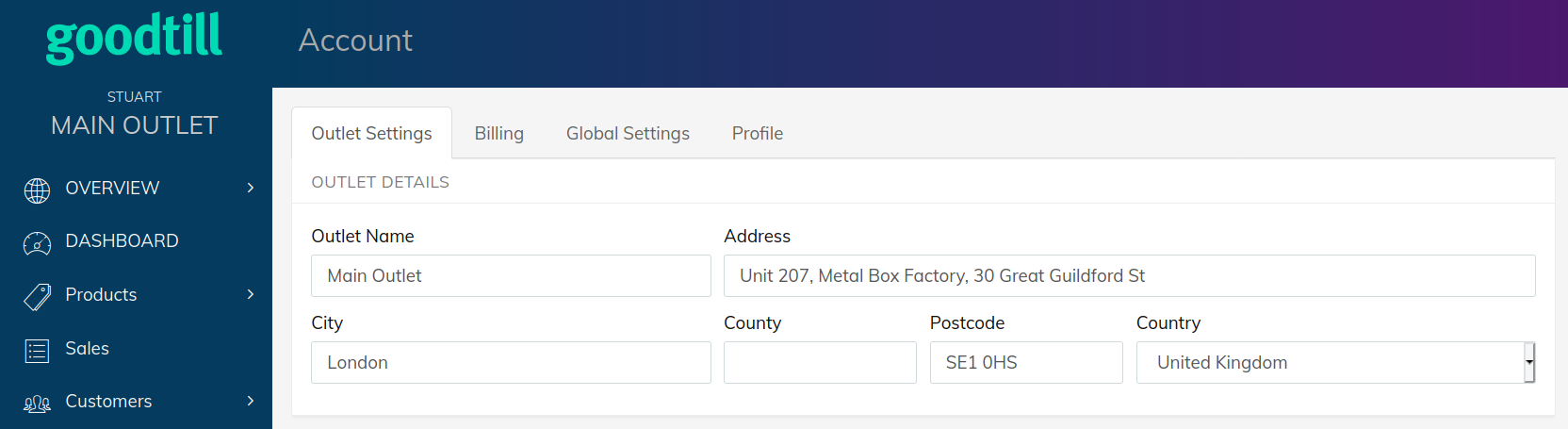Click the Outlet Name field
This screenshot has width=1568, height=429.
pyautogui.click(x=511, y=275)
